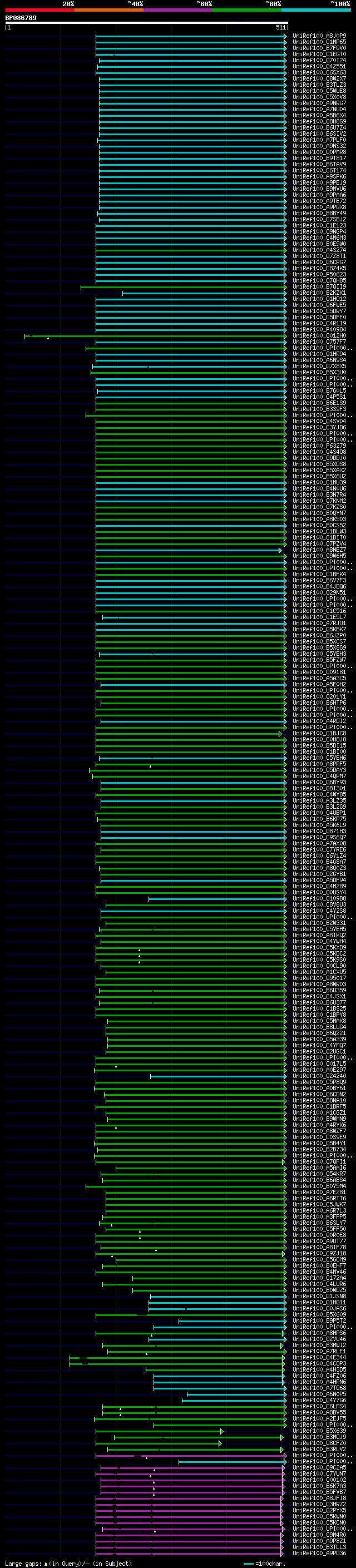Click the UniRef100_Q42551 label

(x=319, y=66)
